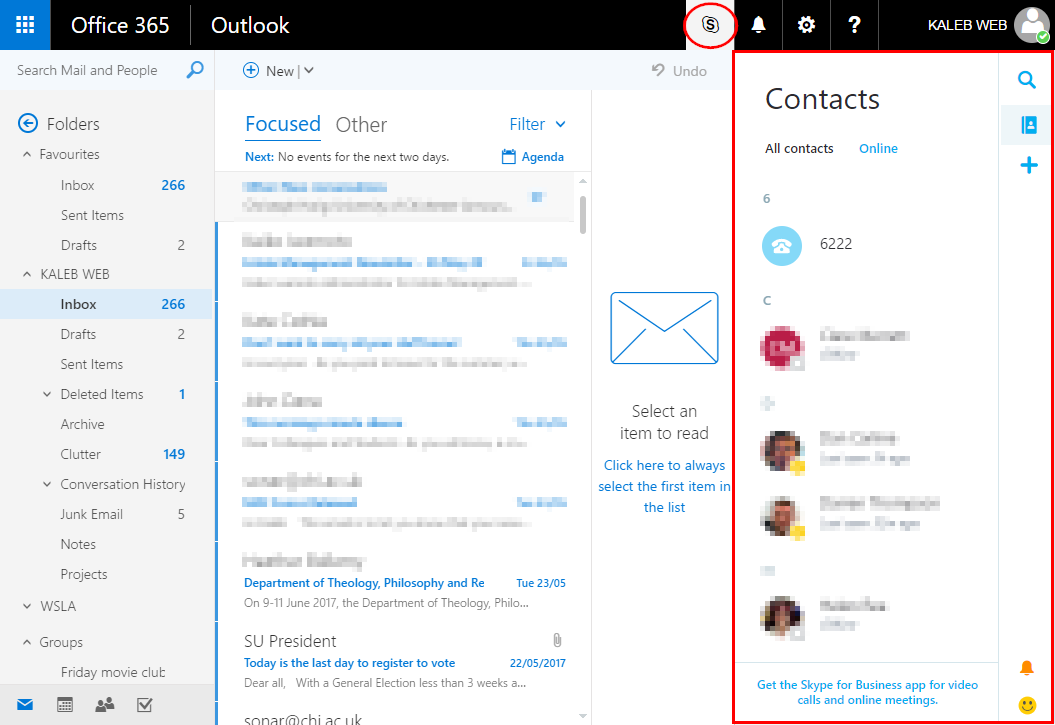1055x725 pixels.
Task: Open the Office 365 home link
Action: click(120, 26)
